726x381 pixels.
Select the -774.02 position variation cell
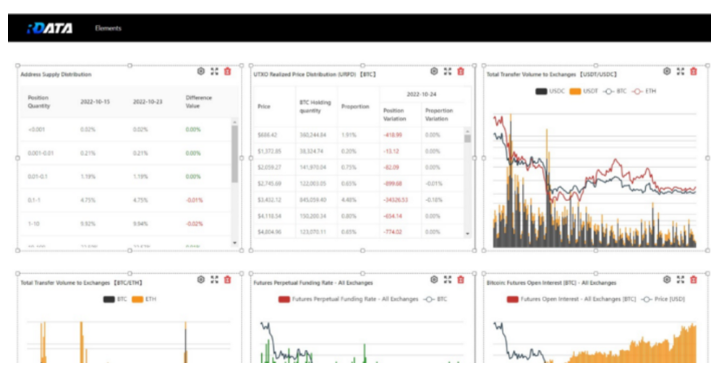(x=393, y=232)
